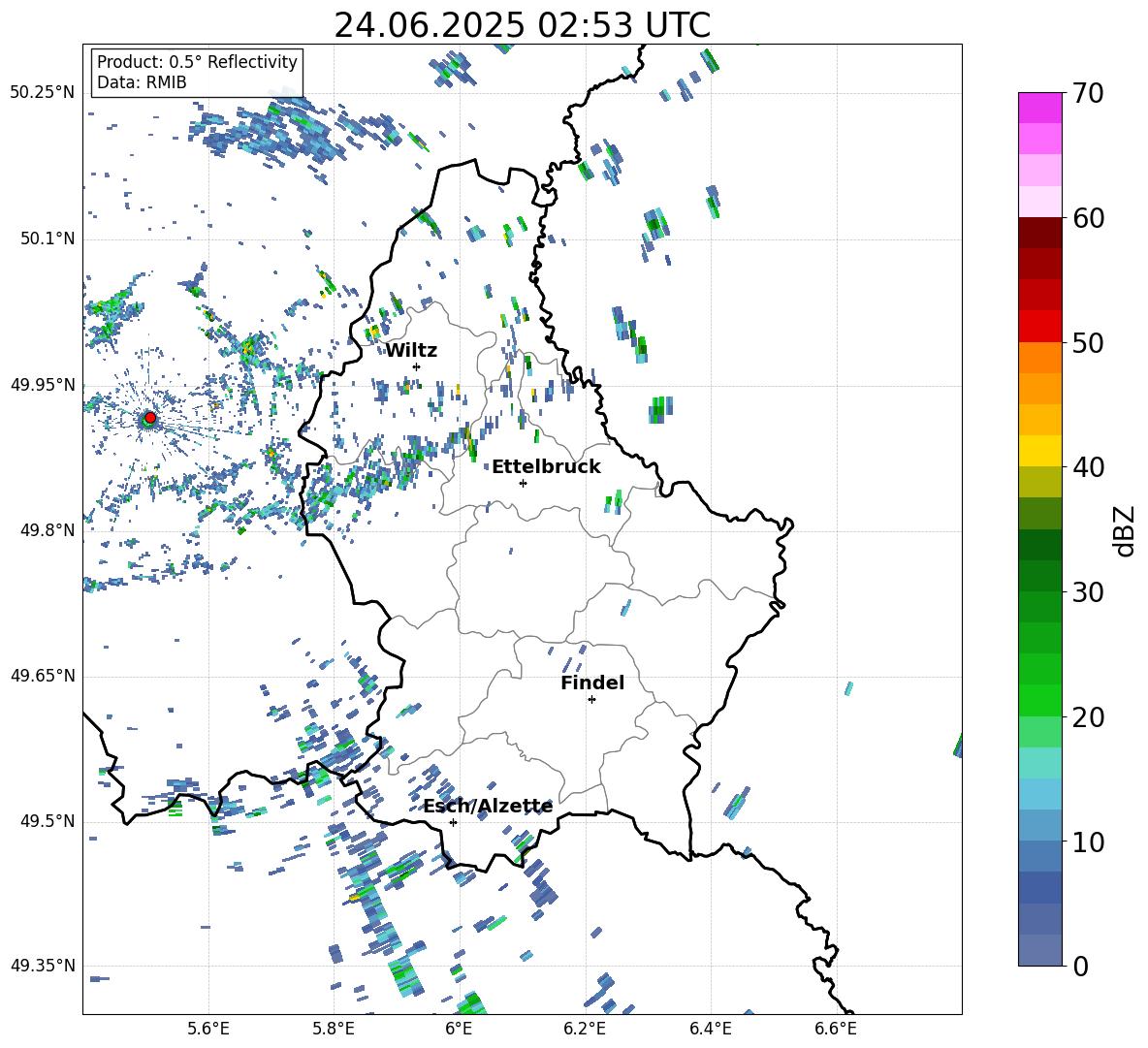The image size is (1148, 1048).
Task: Click the dark maroon colorbar segment below 60
Action: (x=1039, y=233)
